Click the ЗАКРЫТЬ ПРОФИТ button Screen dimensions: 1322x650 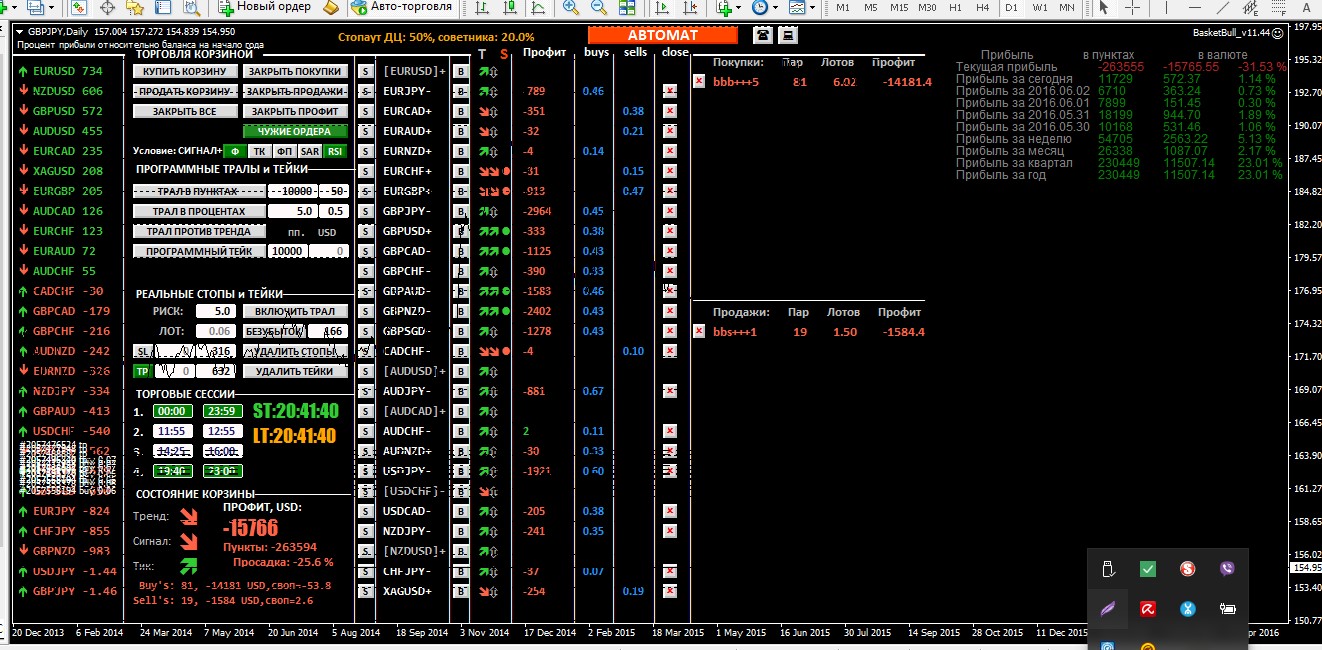(295, 111)
